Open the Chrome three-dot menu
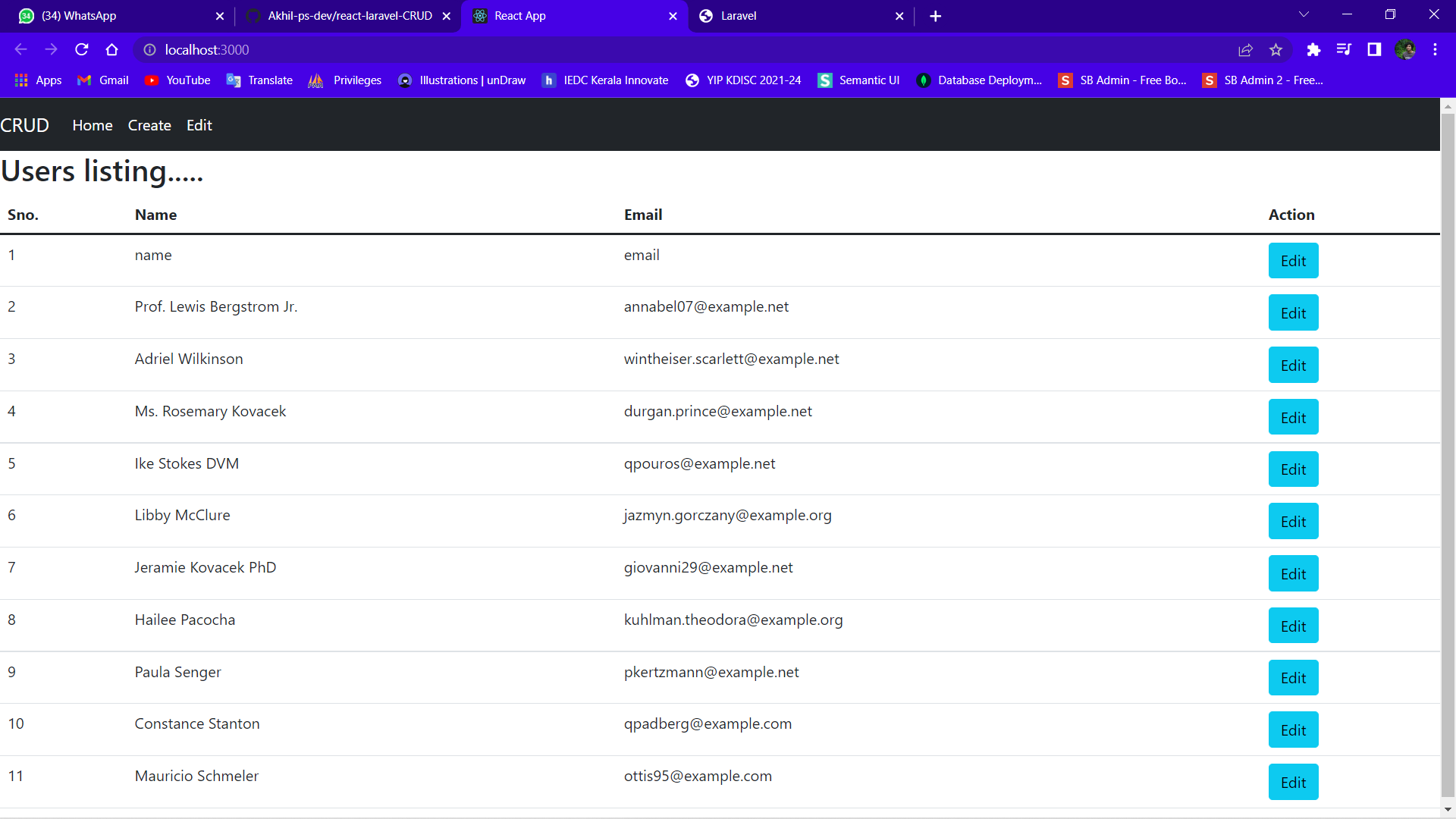 point(1435,49)
